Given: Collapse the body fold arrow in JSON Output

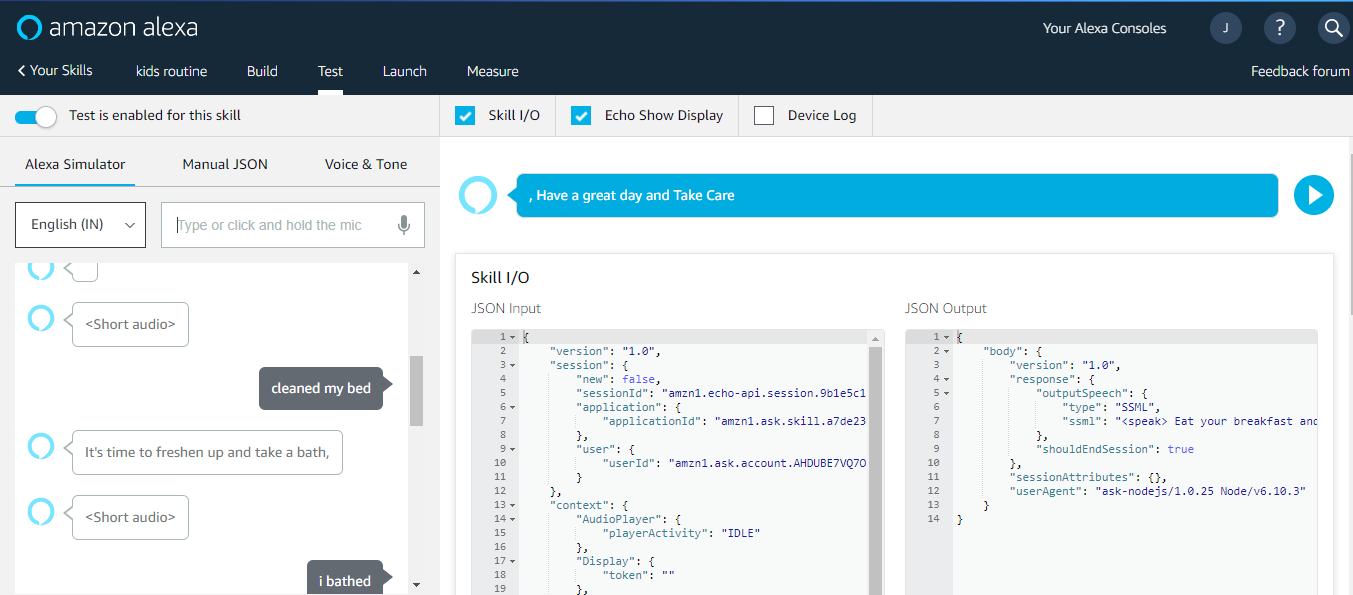Looking at the screenshot, I should (x=946, y=351).
